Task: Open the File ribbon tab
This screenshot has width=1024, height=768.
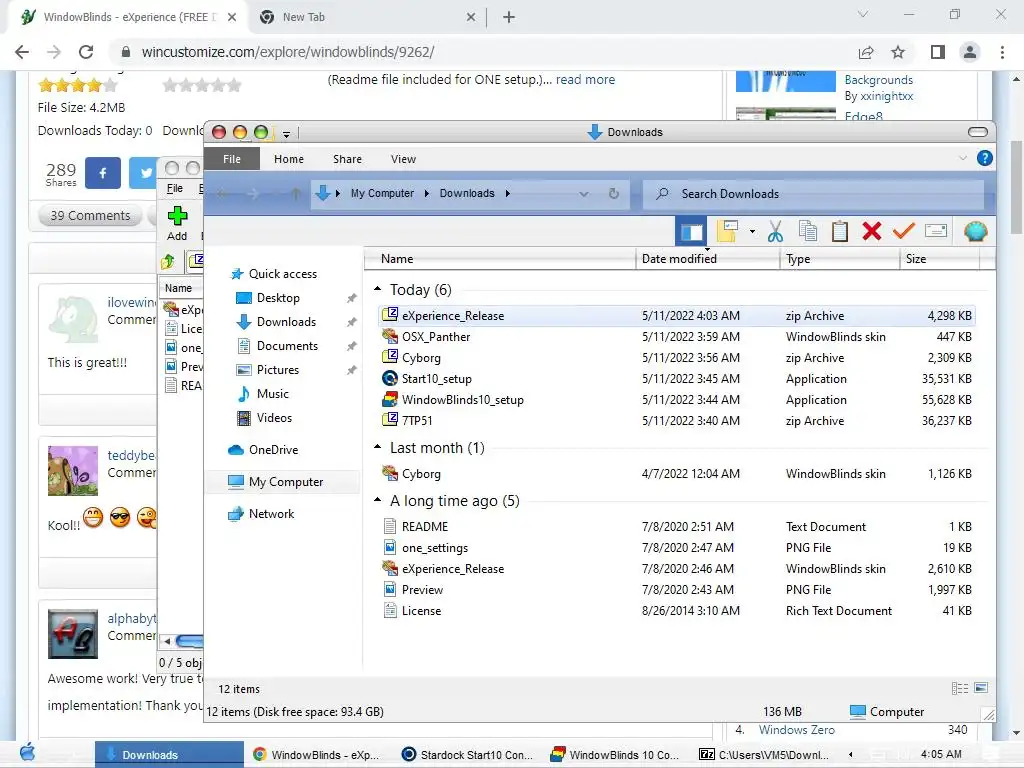Action: pyautogui.click(x=232, y=159)
